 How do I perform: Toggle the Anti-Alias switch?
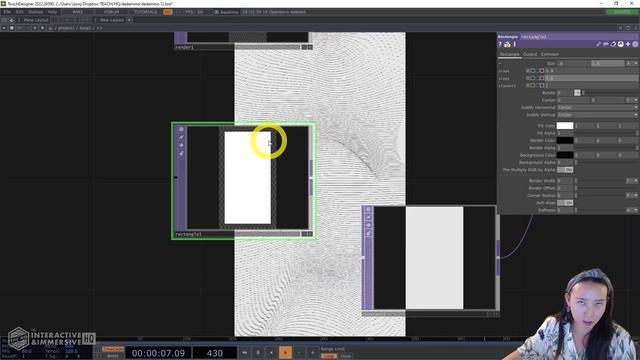[565, 203]
